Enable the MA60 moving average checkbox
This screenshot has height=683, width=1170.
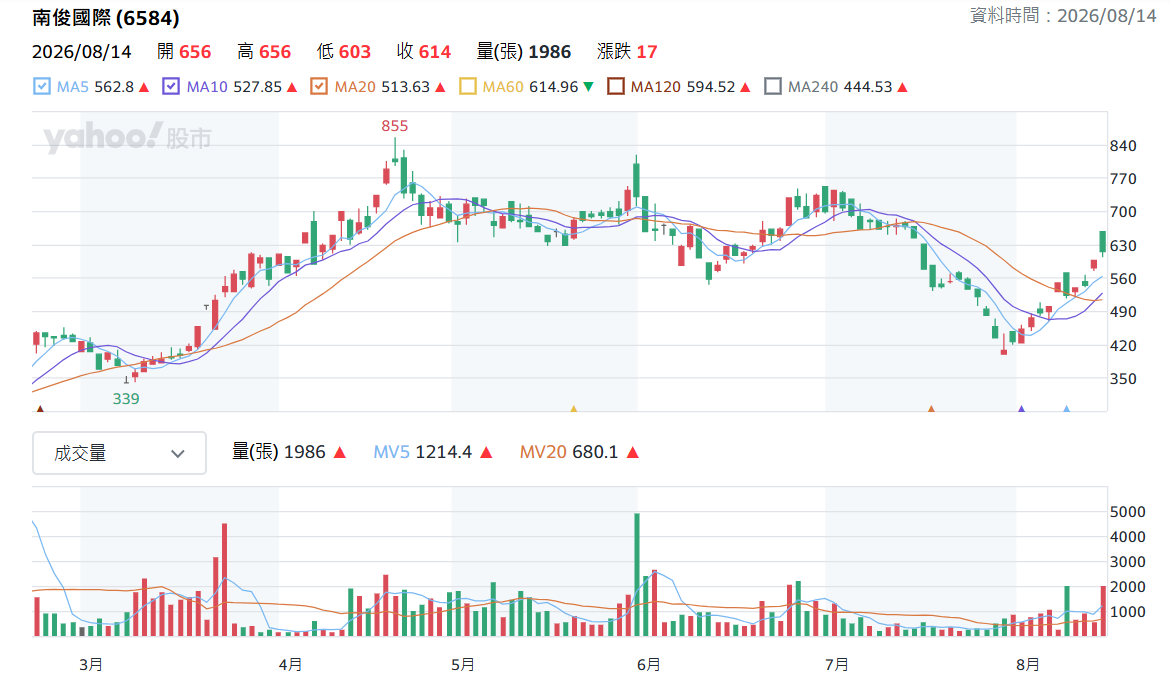(x=468, y=87)
